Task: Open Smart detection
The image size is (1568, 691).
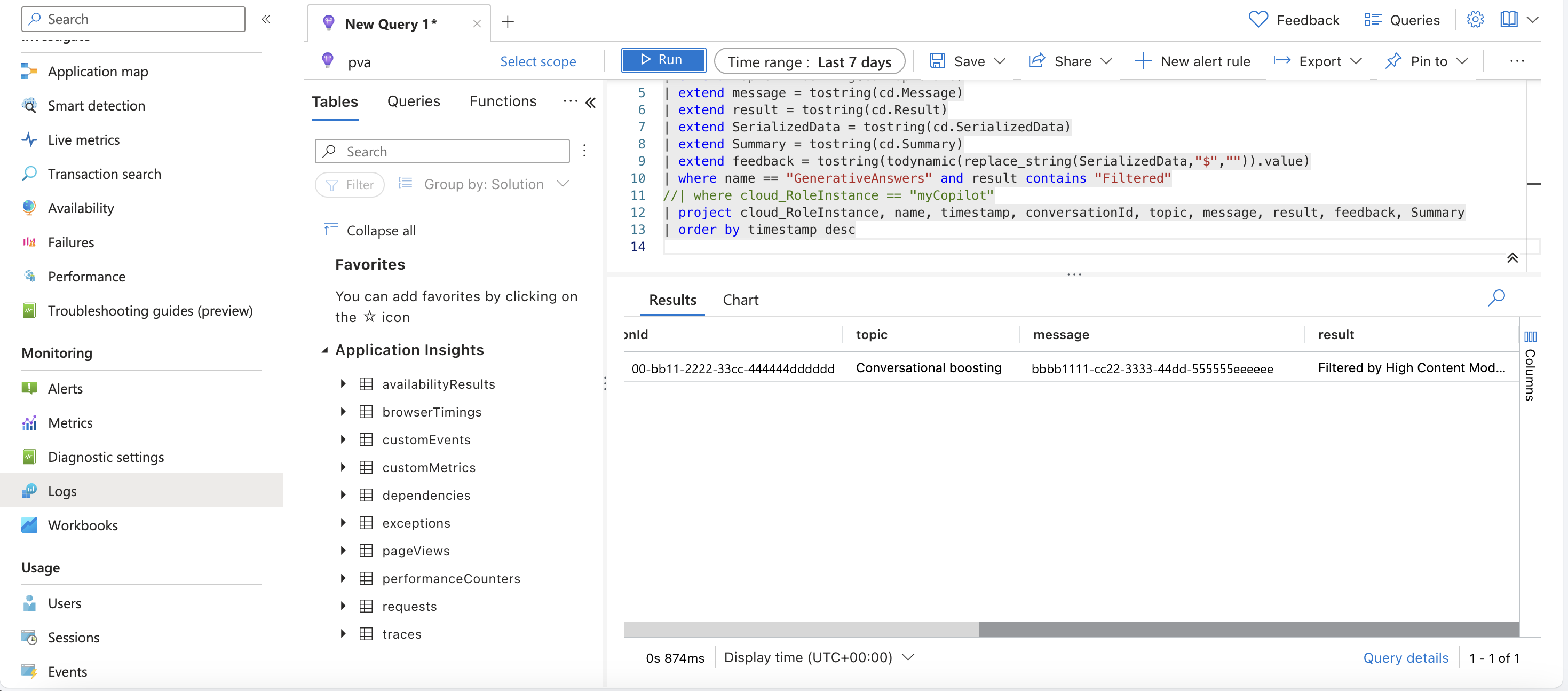Action: pos(96,105)
